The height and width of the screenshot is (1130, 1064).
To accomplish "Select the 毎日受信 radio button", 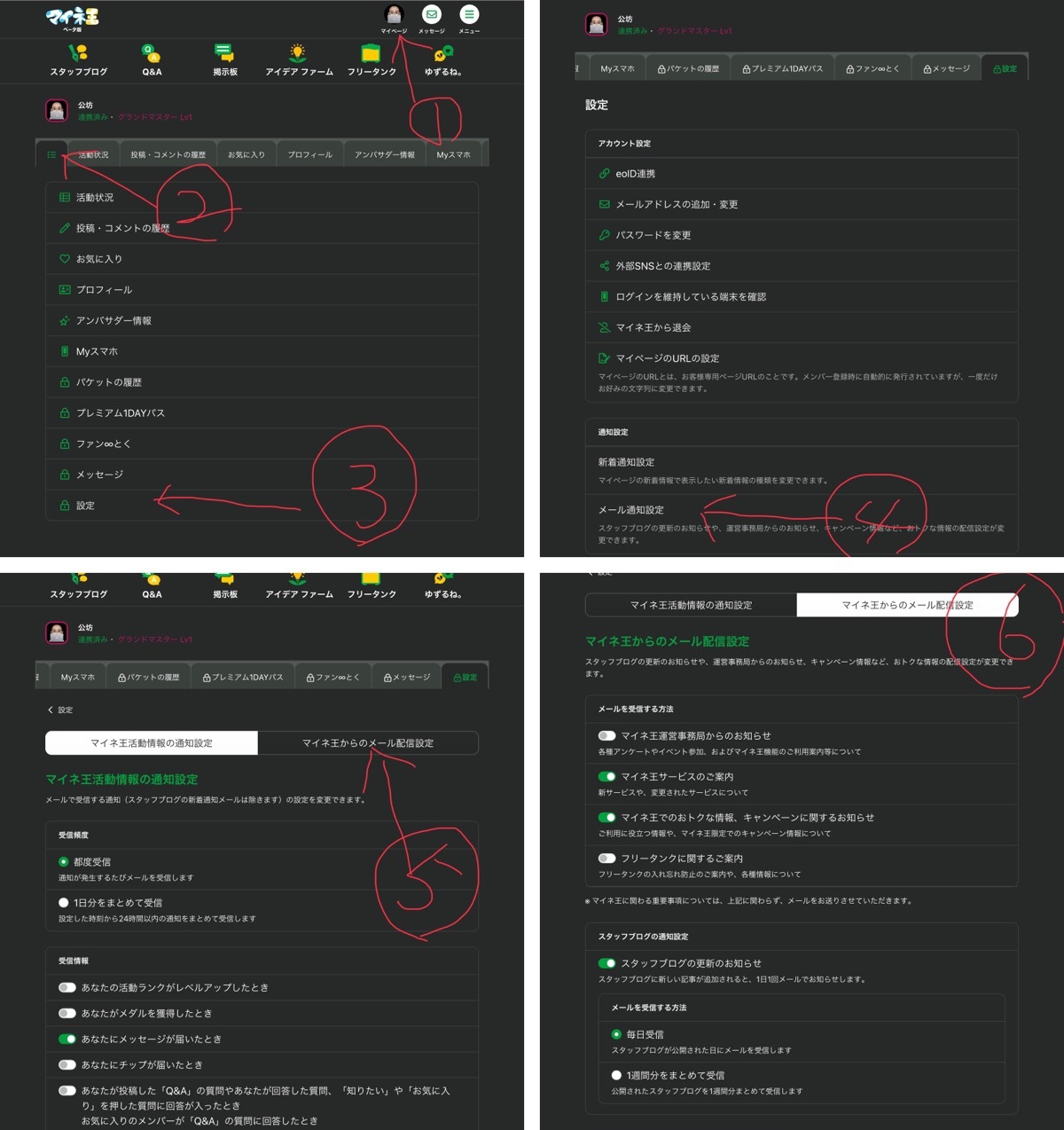I will (x=616, y=1034).
